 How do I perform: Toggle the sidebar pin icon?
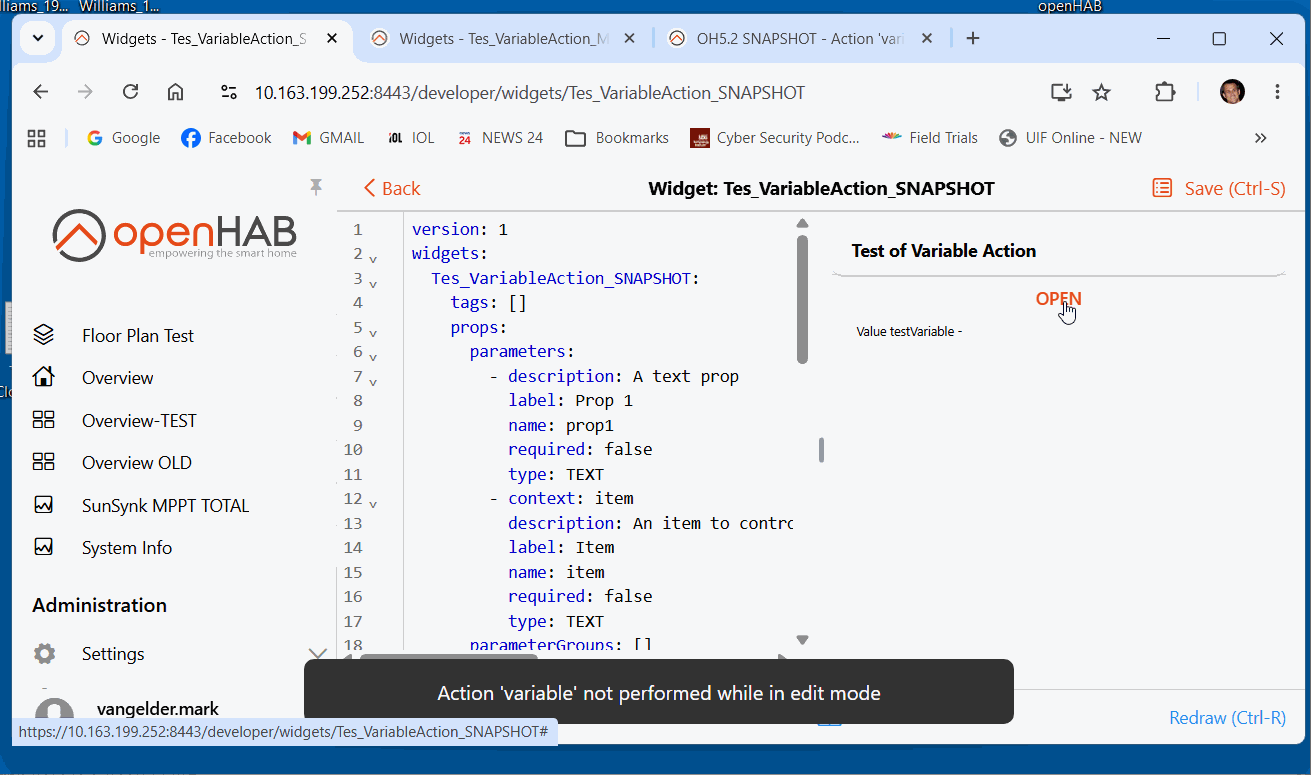(316, 187)
